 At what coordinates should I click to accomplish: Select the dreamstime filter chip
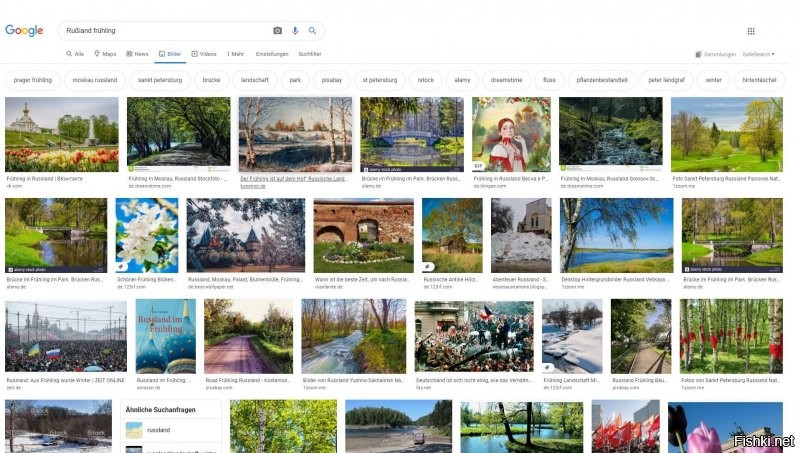click(507, 80)
